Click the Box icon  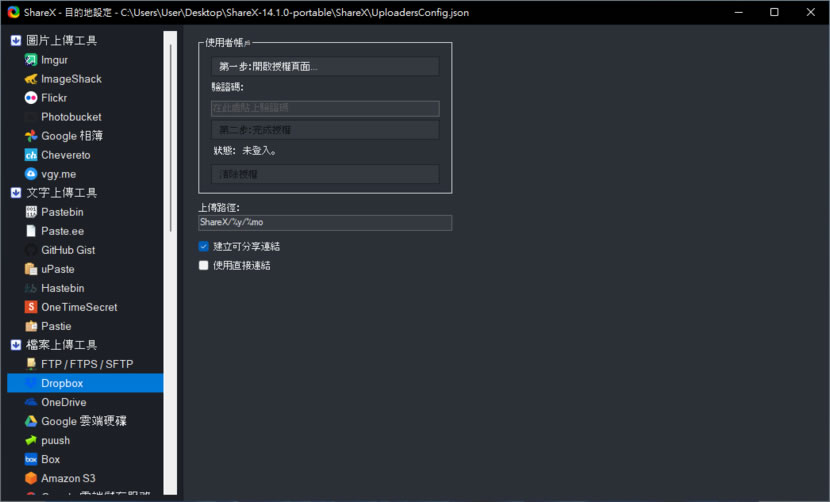[31, 460]
